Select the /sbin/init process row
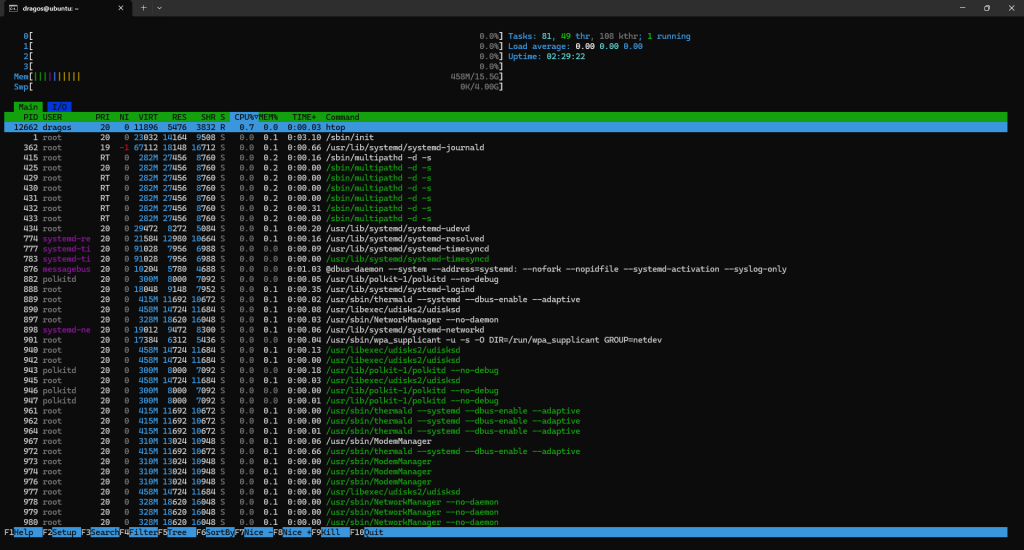 tap(505, 137)
